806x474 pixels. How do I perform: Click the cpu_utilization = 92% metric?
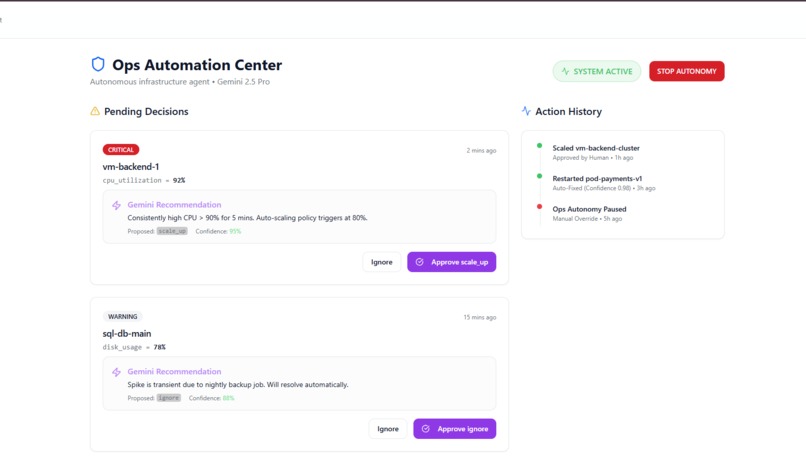coord(144,180)
